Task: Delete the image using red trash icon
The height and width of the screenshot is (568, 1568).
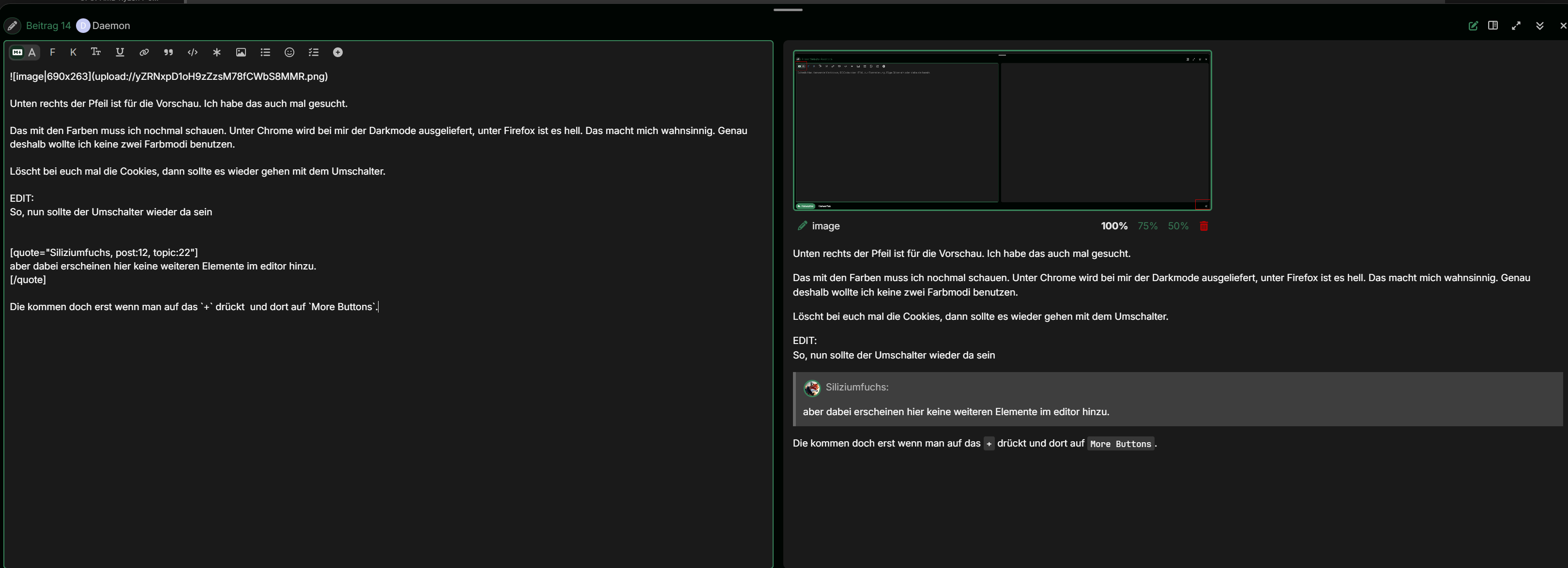Action: click(1203, 226)
